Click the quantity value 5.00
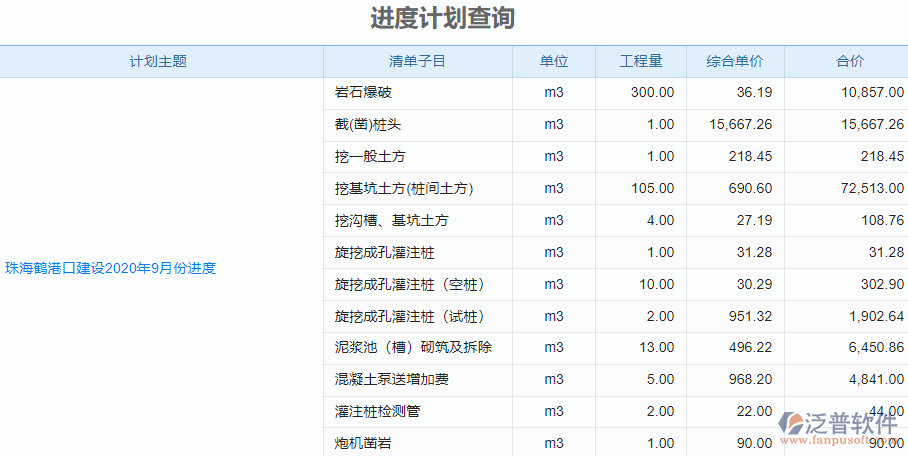Viewport: 908px width, 456px height. [x=660, y=380]
